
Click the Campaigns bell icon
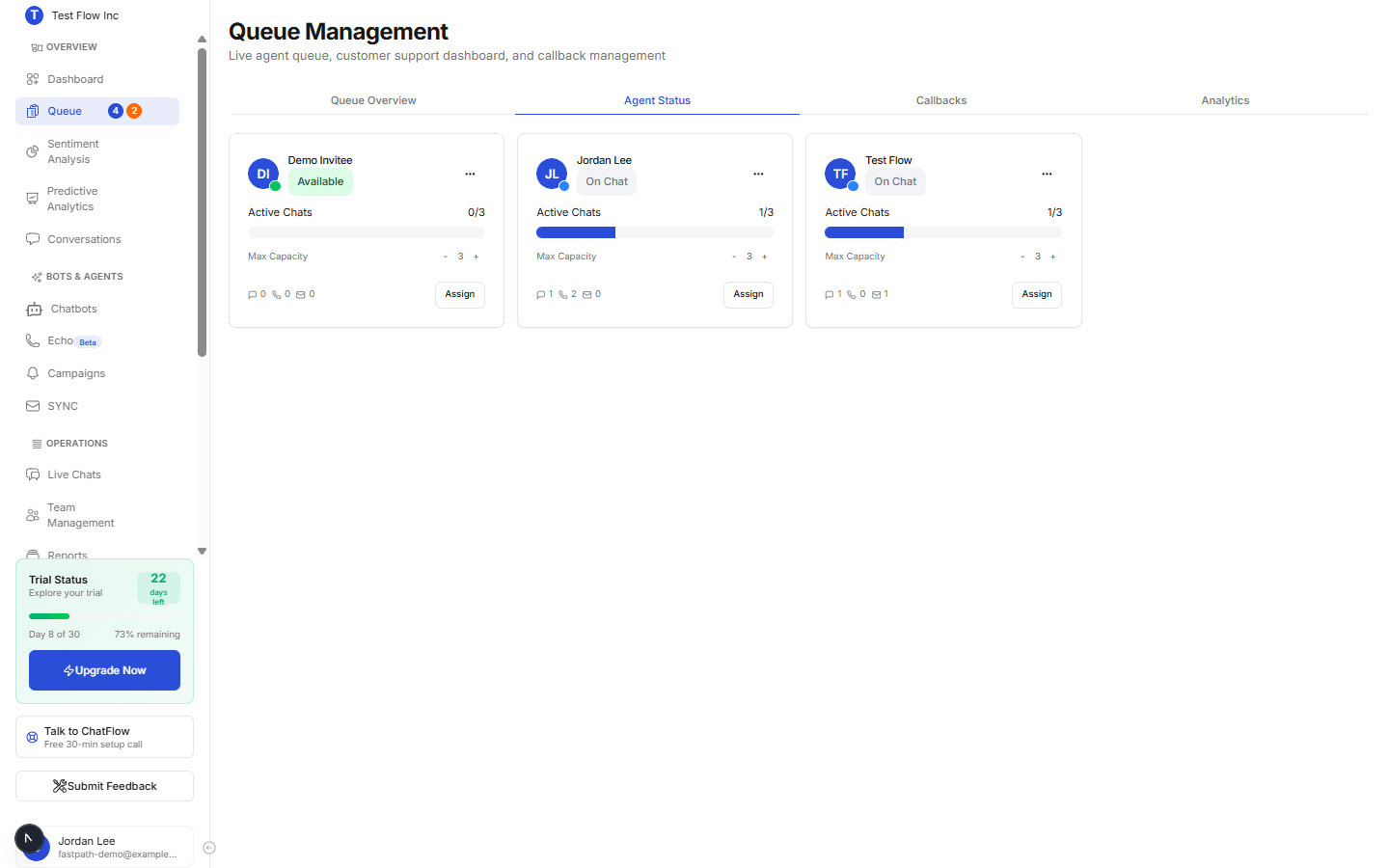33,373
